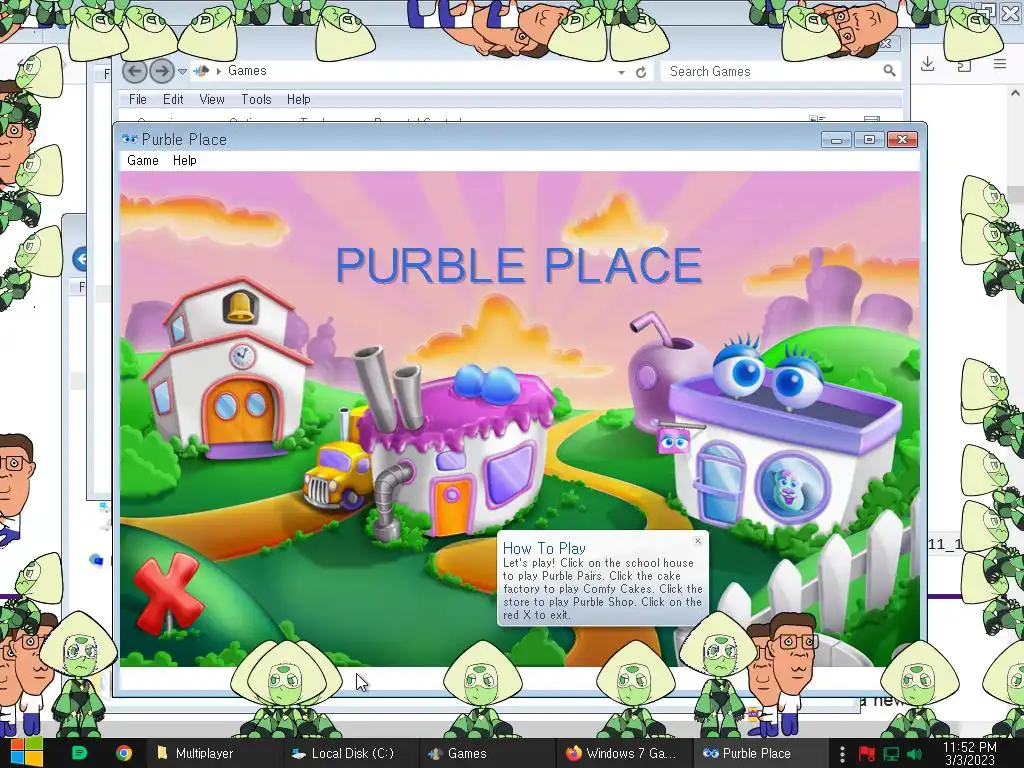Minimize the Purble Place window

coord(836,140)
